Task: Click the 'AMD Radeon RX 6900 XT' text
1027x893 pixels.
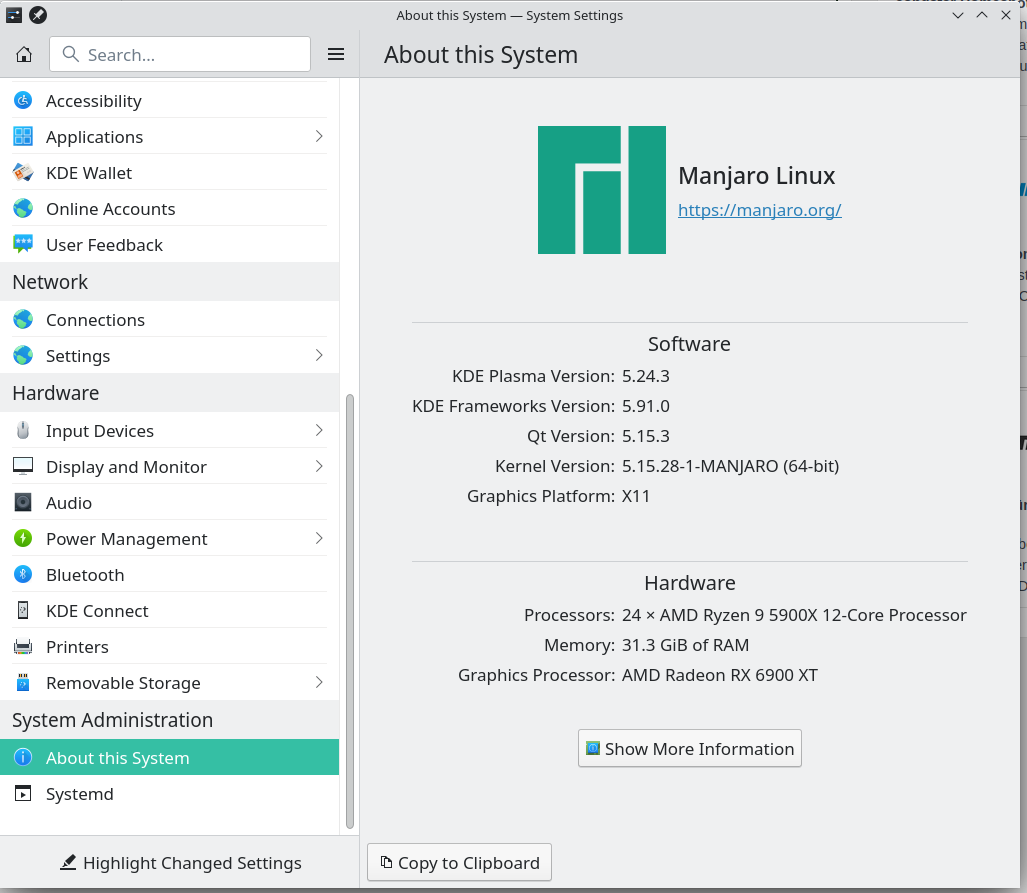Action: (720, 675)
